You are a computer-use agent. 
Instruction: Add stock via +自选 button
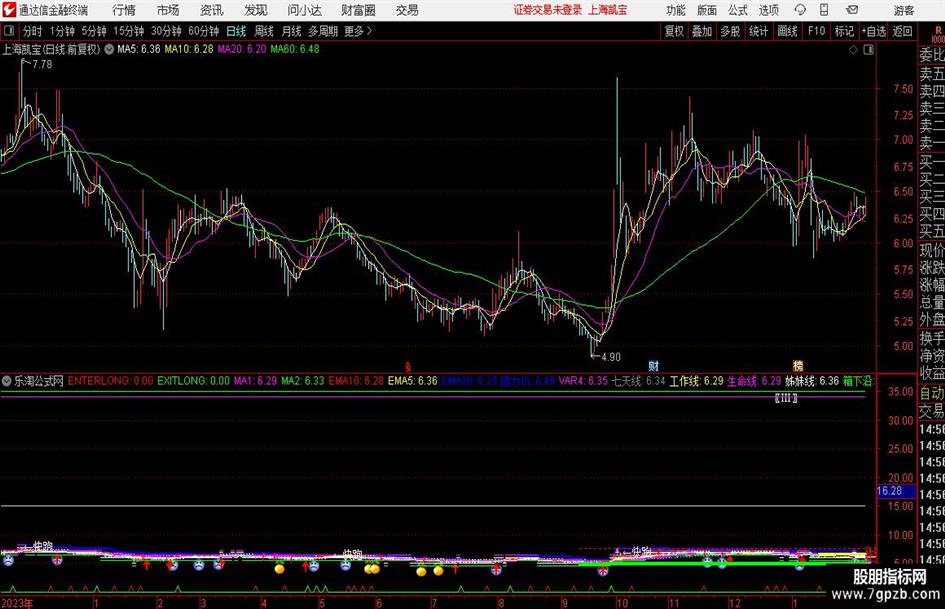click(874, 31)
